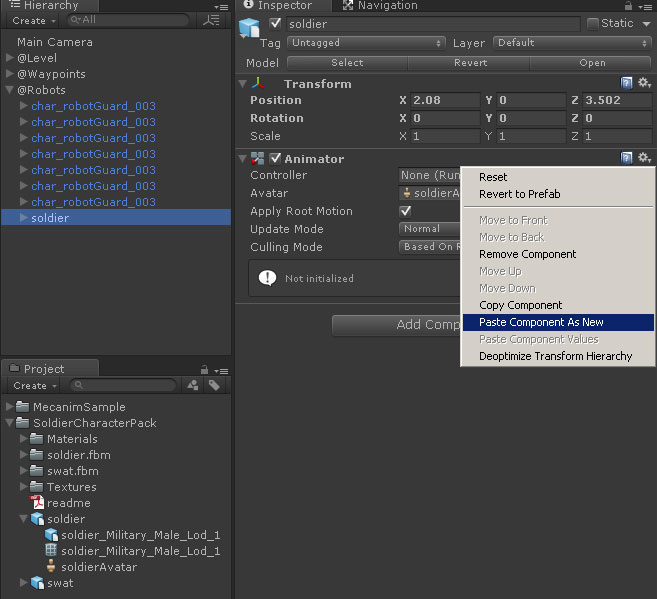Expand the @Level hierarchy item
Image resolution: width=657 pixels, height=599 pixels.
coord(10,57)
